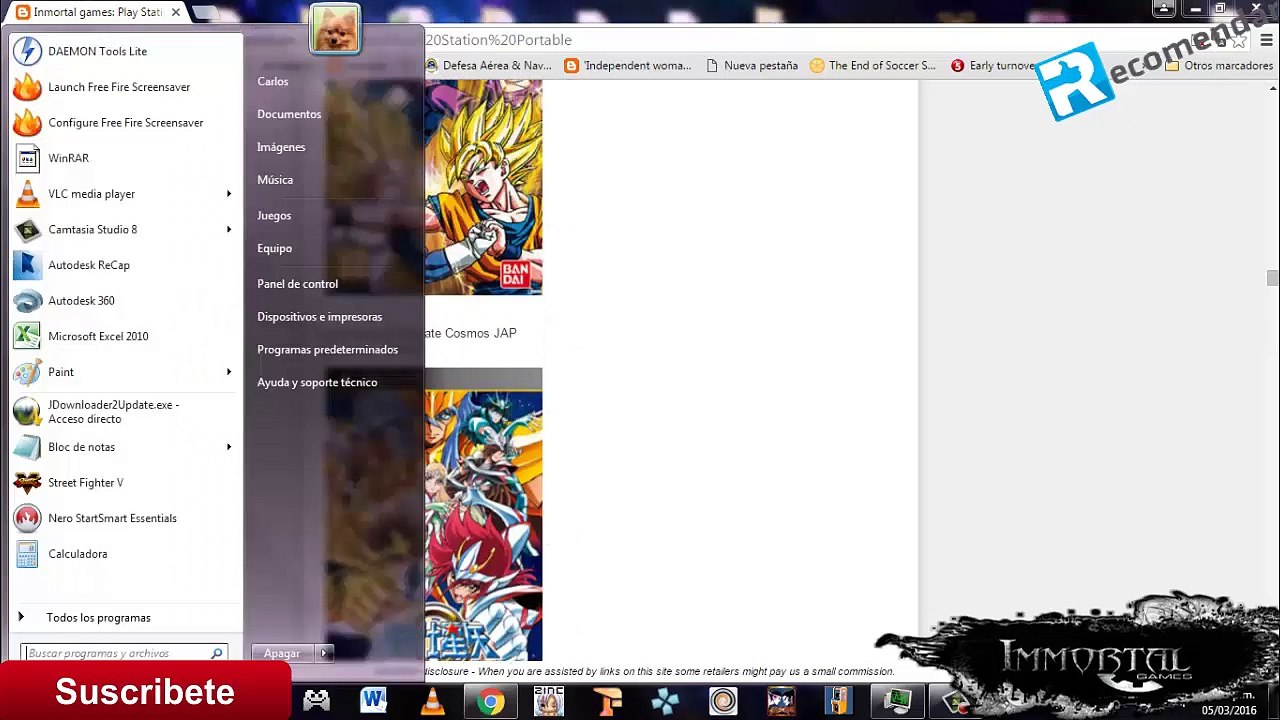Image resolution: width=1280 pixels, height=720 pixels.
Task: Click the Chrome address bar URL
Action: click(x=498, y=40)
